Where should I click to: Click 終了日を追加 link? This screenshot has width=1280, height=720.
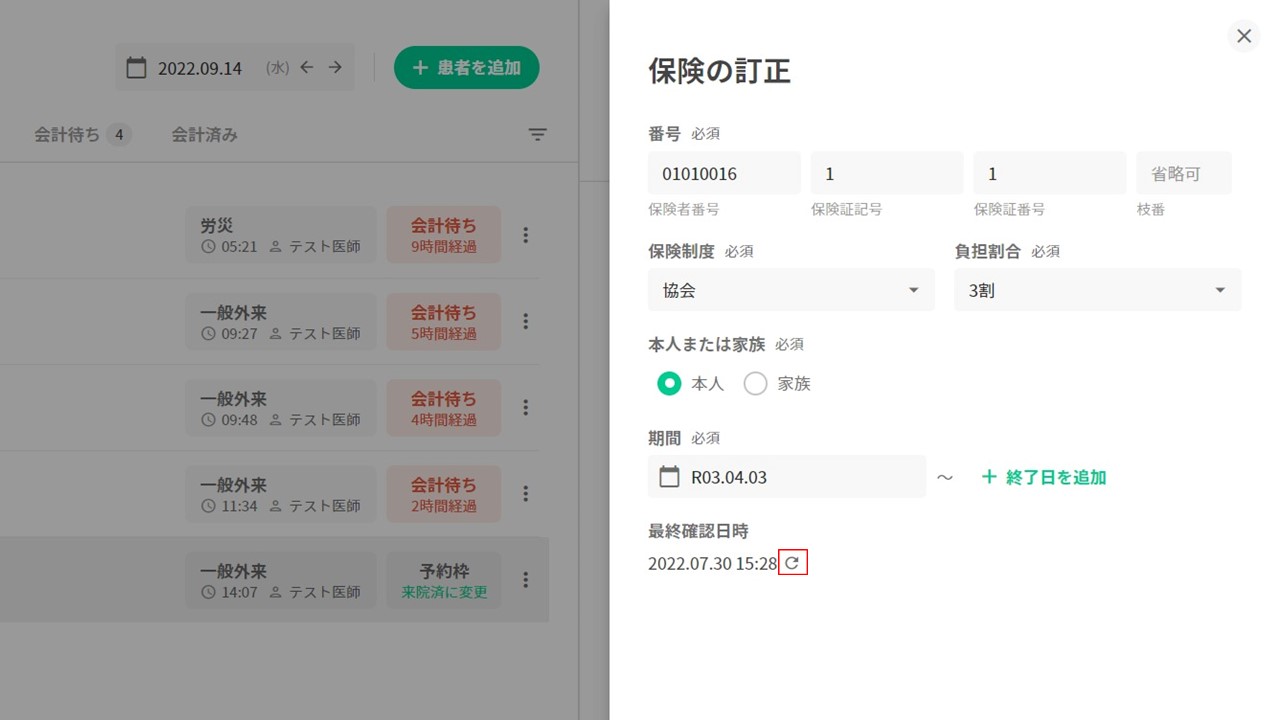(x=1044, y=477)
